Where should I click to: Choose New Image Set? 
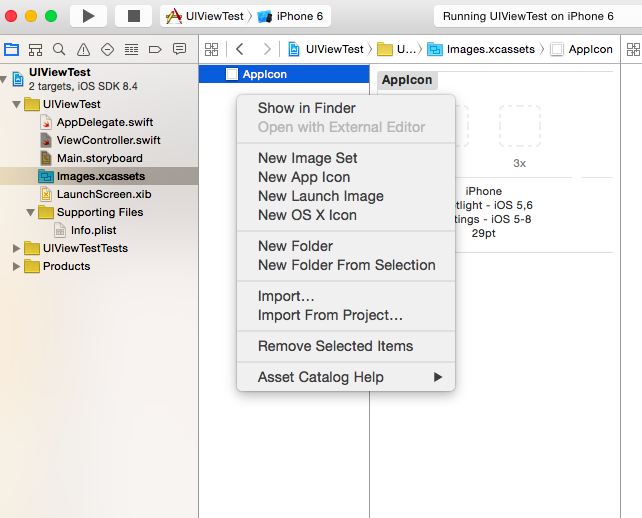(x=346, y=158)
